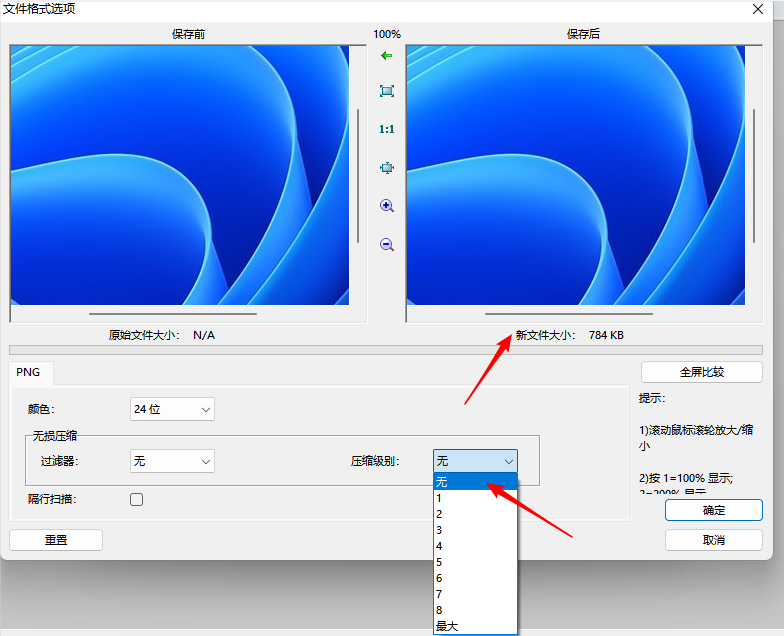Image resolution: width=784 pixels, height=636 pixels.
Task: Open the 颜色 24 位 dropdown
Action: click(172, 409)
